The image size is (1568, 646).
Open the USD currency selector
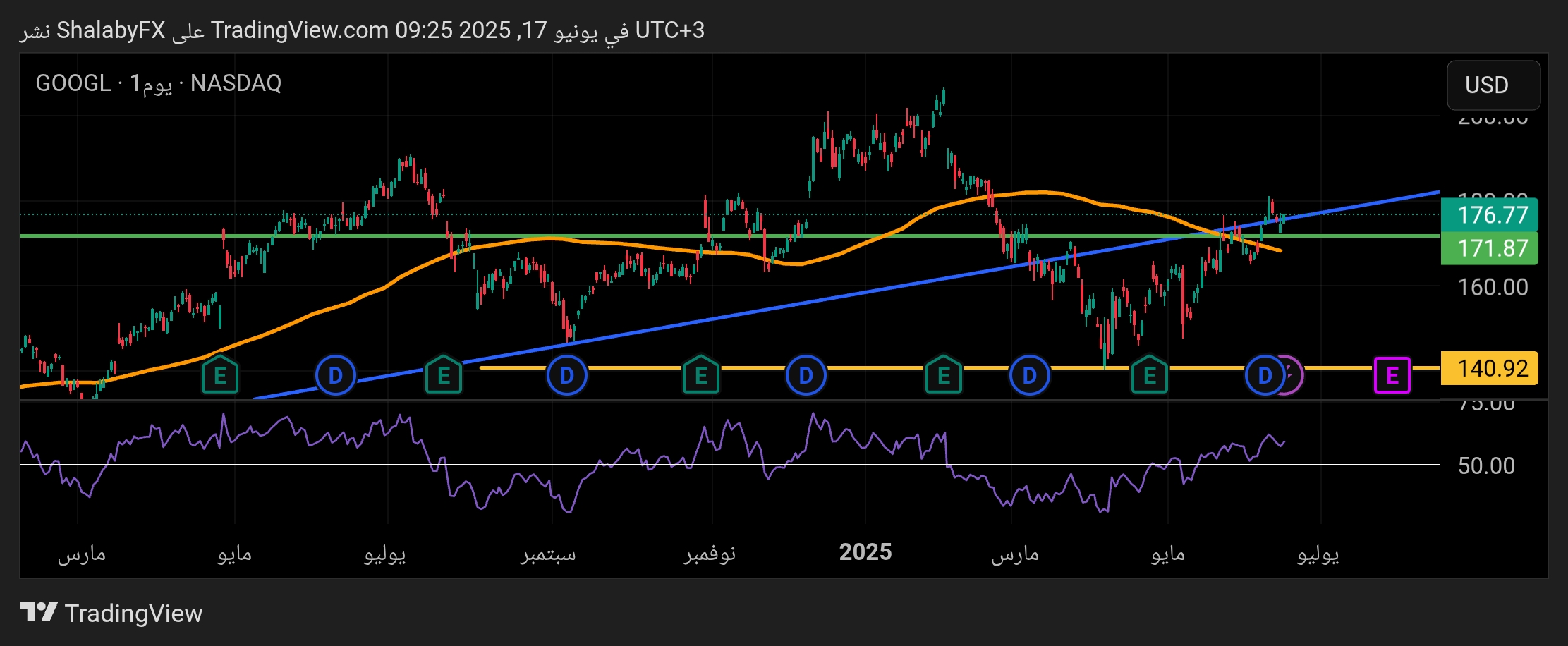coord(1493,85)
